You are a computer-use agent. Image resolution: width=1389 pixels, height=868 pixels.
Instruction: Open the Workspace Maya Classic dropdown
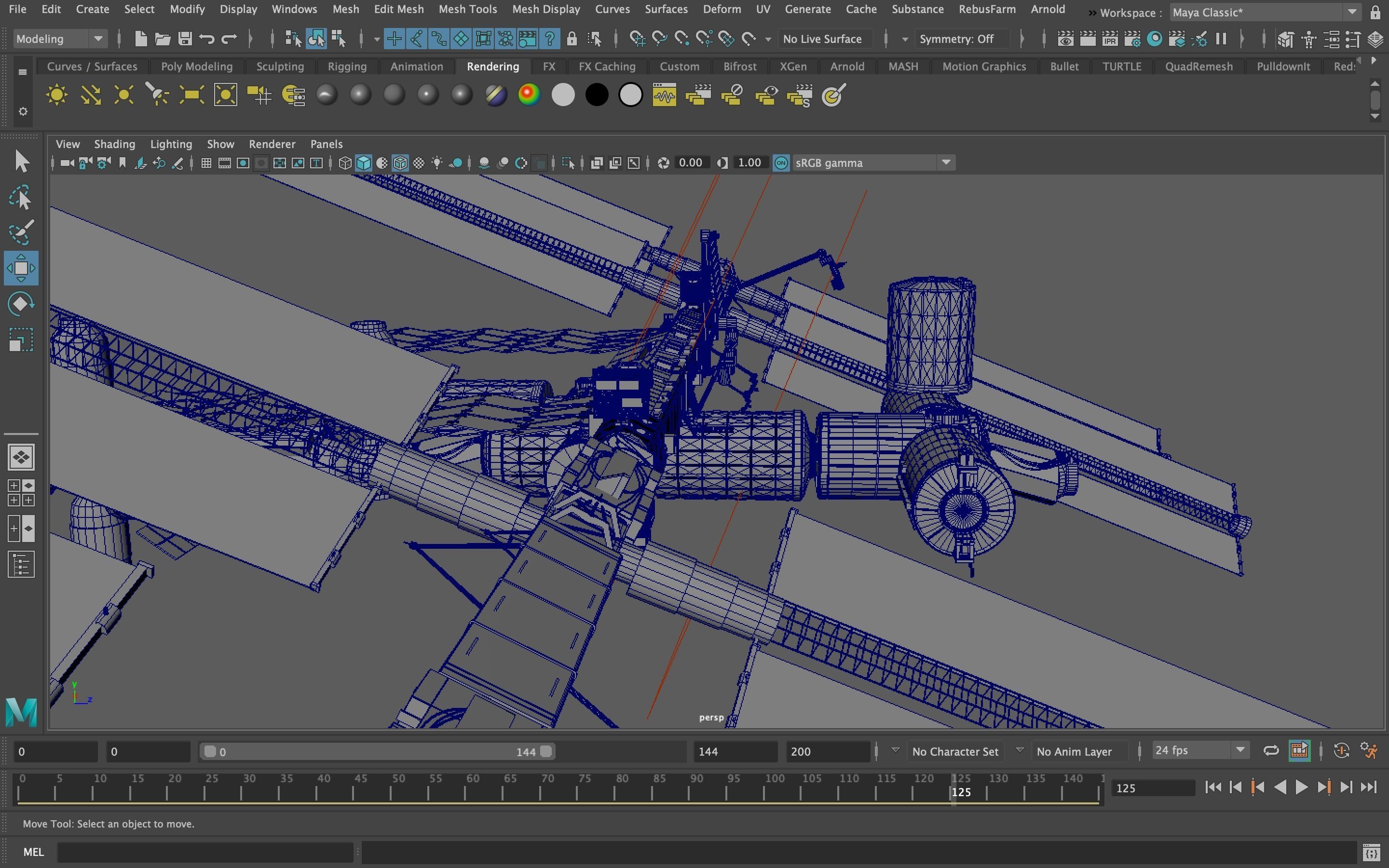(x=1265, y=12)
